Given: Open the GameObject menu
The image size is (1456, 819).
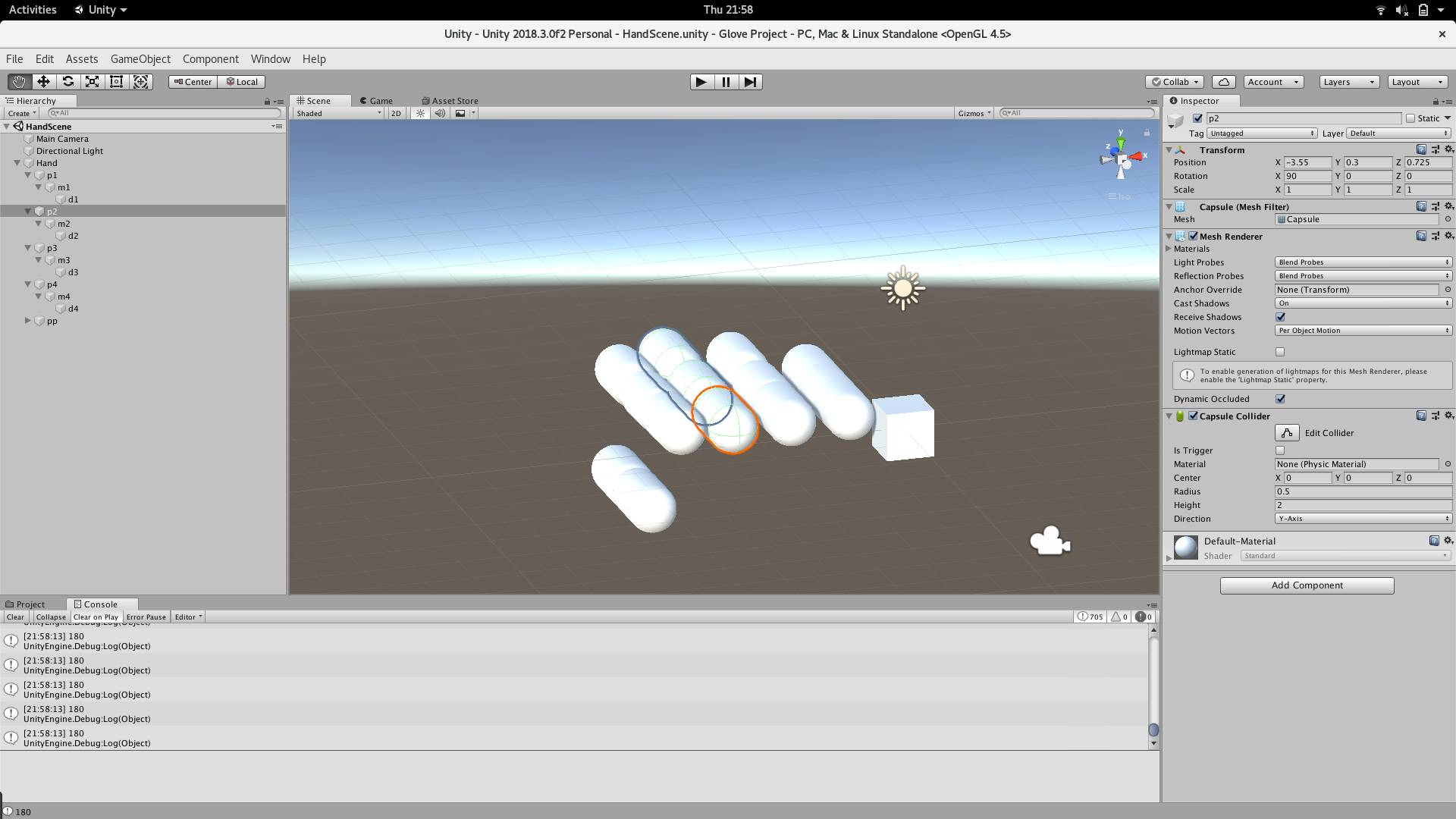Looking at the screenshot, I should [140, 59].
